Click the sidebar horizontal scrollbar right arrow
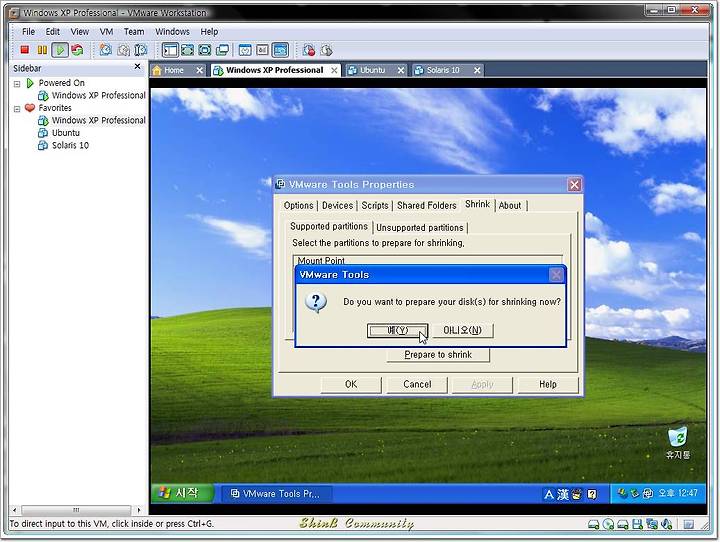The width and height of the screenshot is (720, 542). click(x=139, y=510)
